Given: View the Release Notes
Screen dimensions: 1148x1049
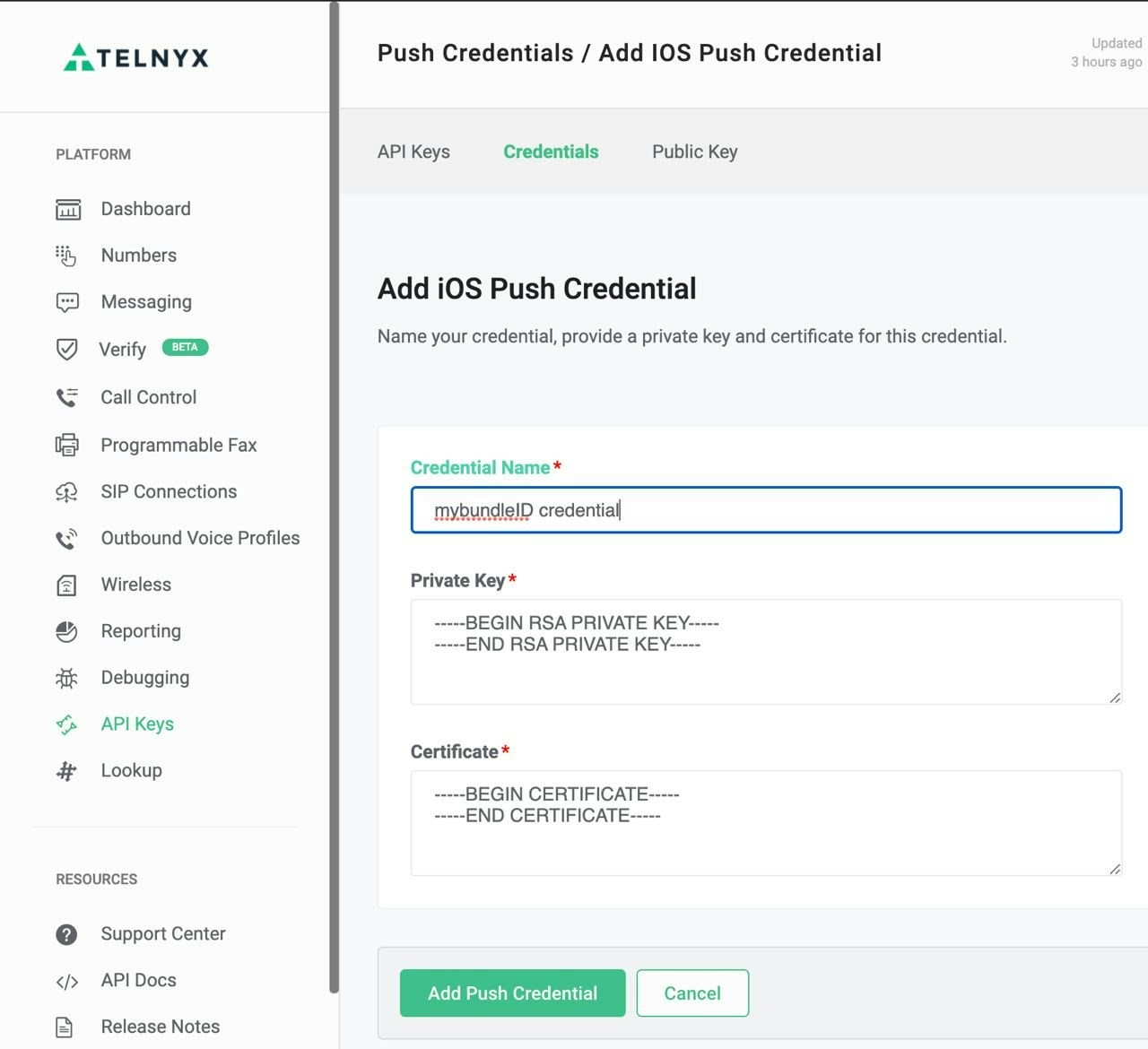Looking at the screenshot, I should [x=160, y=1027].
